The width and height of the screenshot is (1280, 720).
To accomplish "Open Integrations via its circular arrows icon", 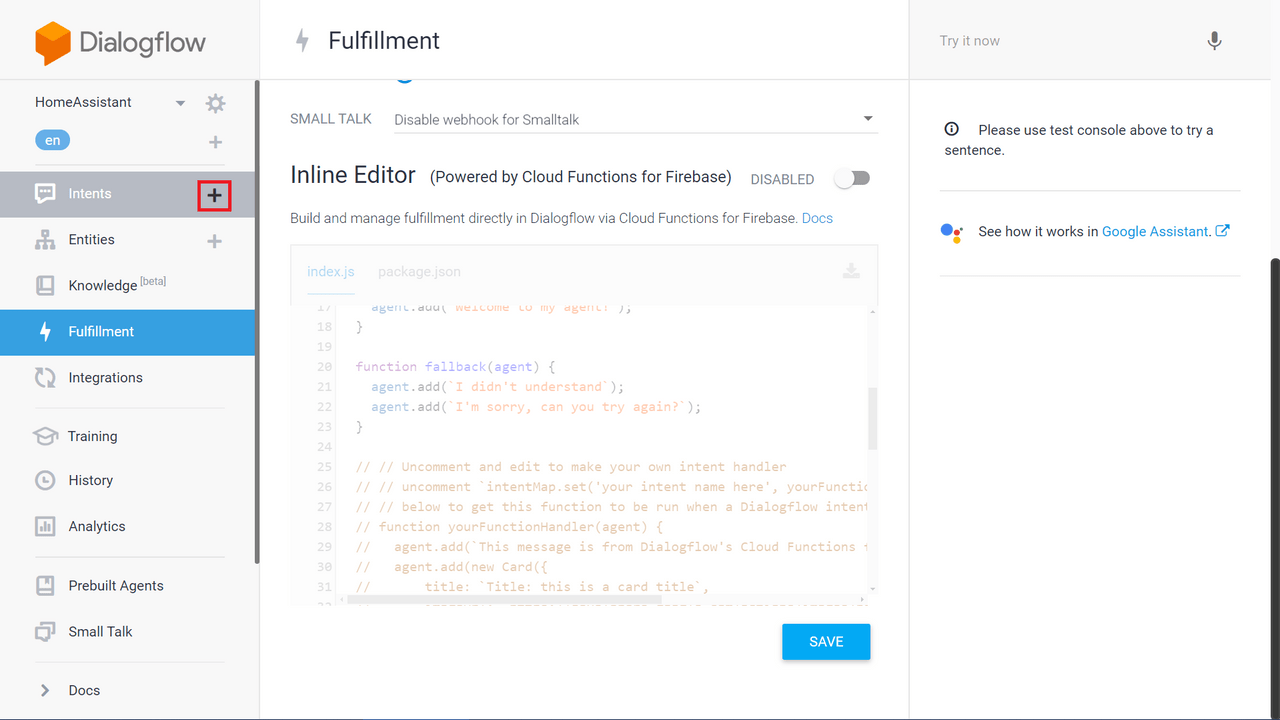I will (45, 378).
